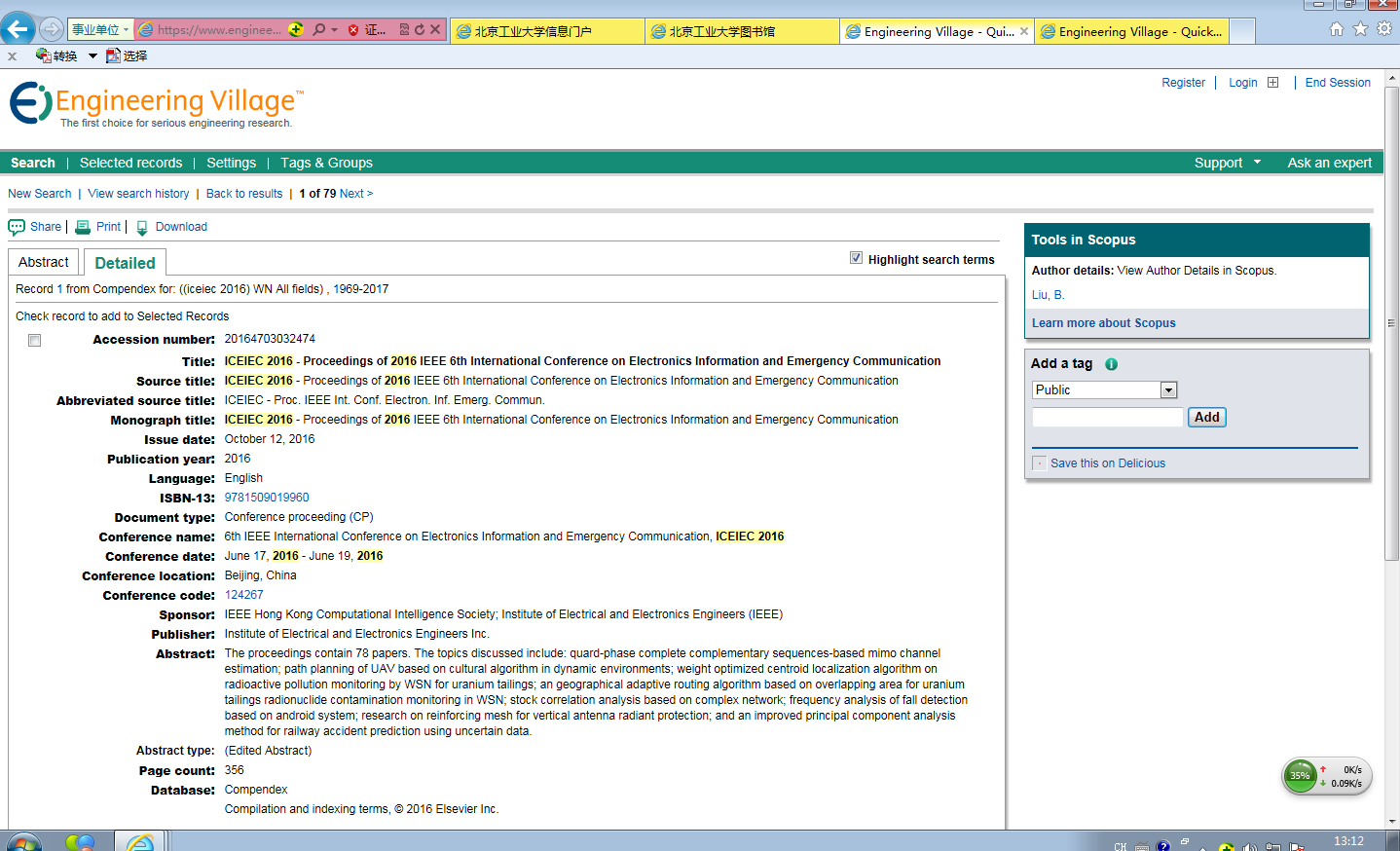Click the scrollbar down arrow
Image resolution: width=1400 pixels, height=851 pixels.
[1391, 822]
